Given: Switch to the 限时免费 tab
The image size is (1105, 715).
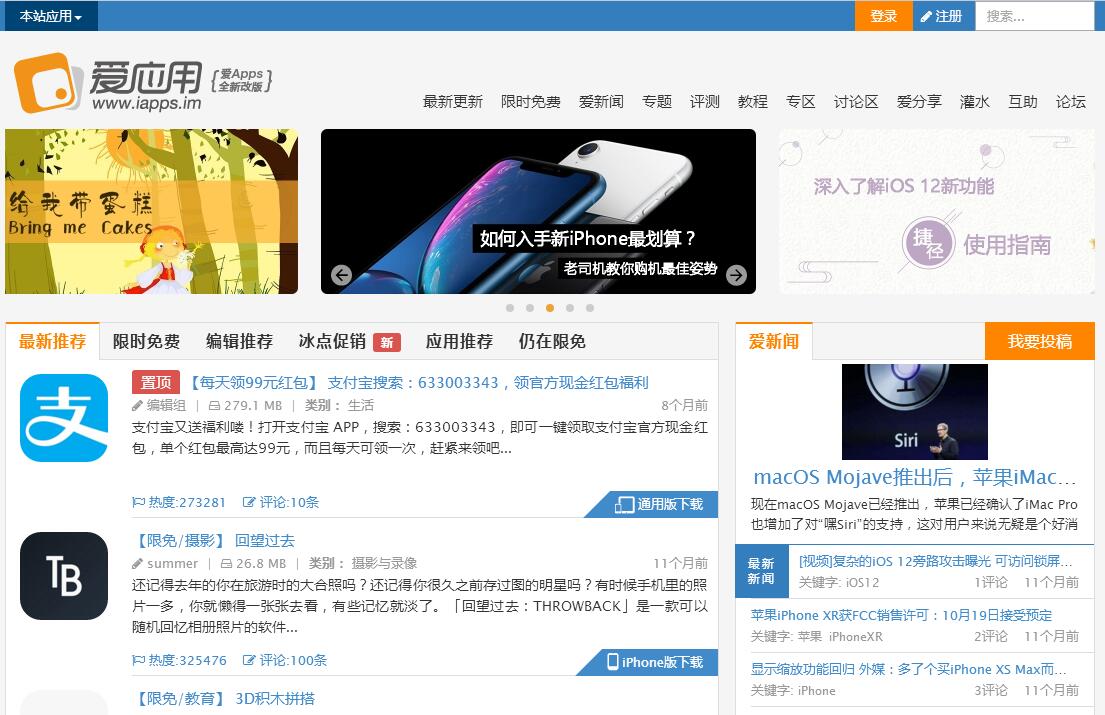Looking at the screenshot, I should point(146,341).
